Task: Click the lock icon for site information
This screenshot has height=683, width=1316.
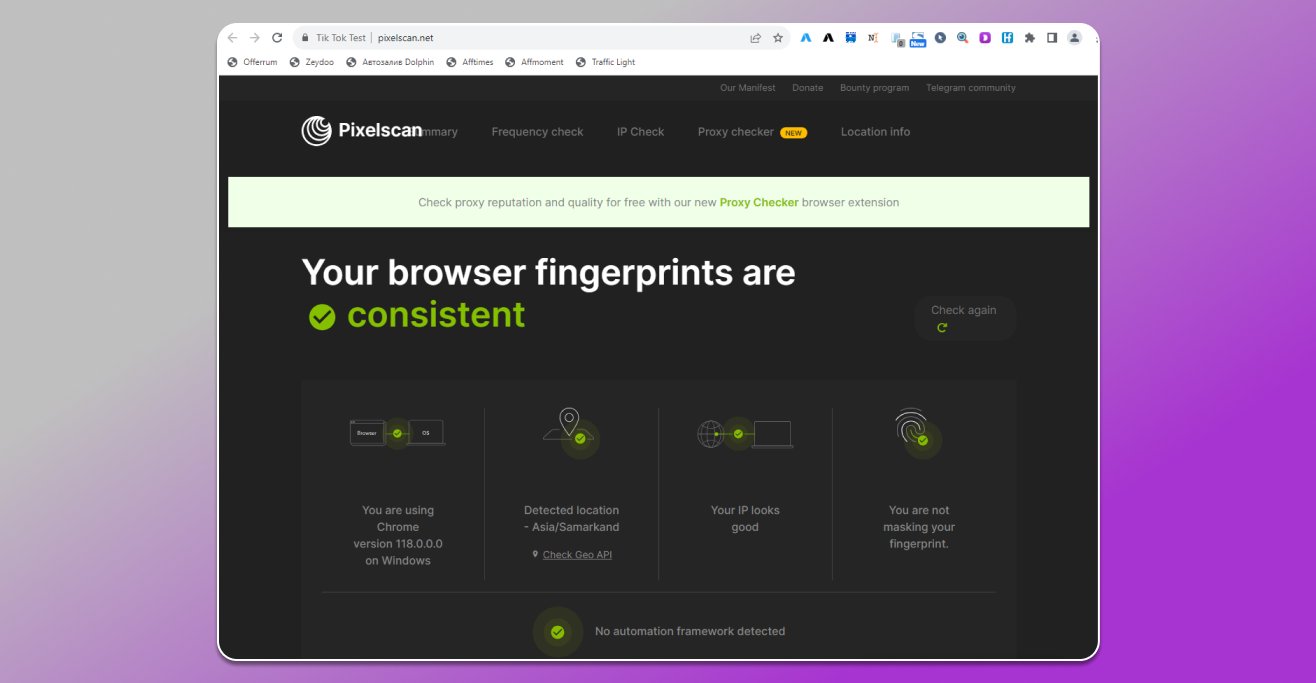Action: tap(305, 38)
